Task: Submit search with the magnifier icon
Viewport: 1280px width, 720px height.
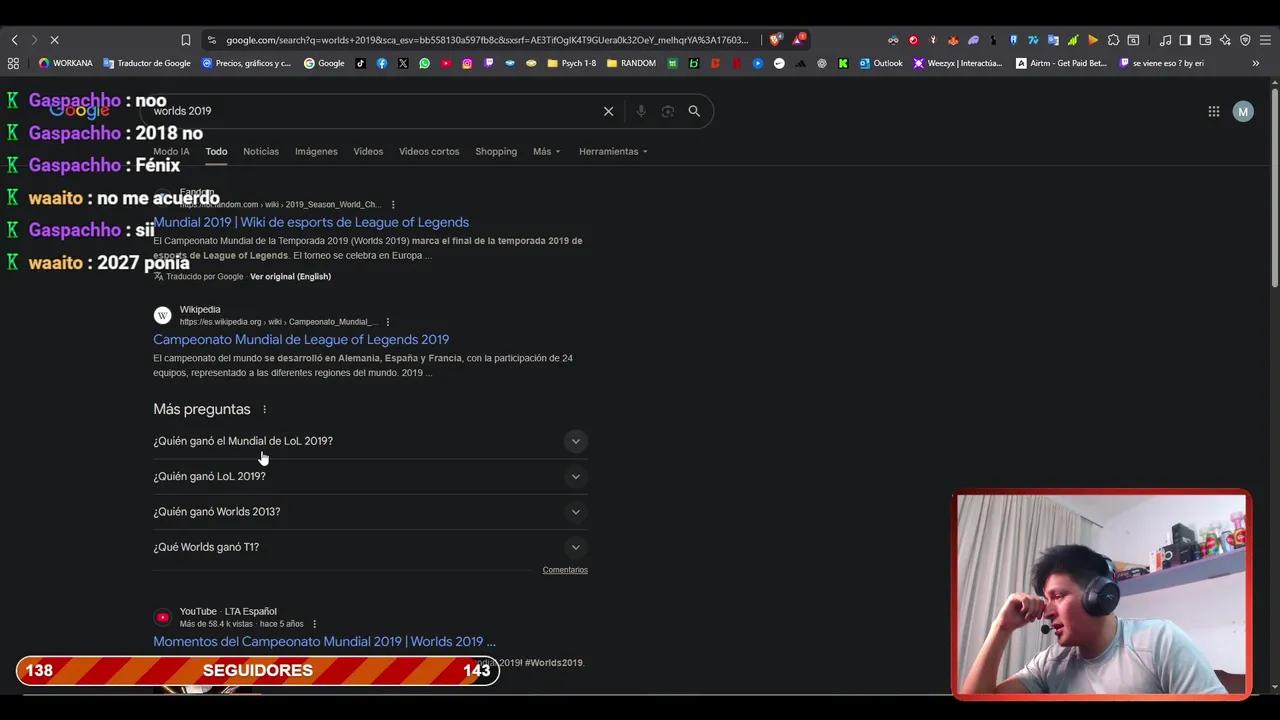Action: pyautogui.click(x=694, y=111)
